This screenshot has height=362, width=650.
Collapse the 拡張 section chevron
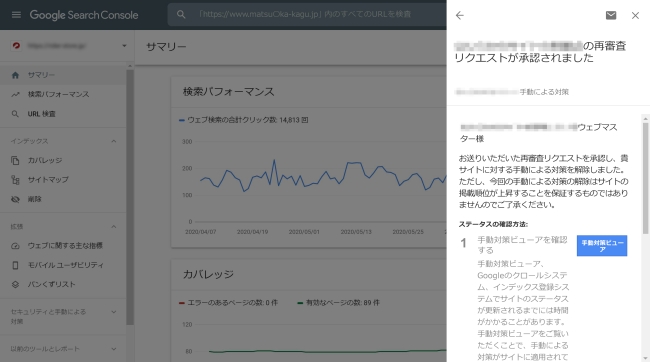click(114, 227)
